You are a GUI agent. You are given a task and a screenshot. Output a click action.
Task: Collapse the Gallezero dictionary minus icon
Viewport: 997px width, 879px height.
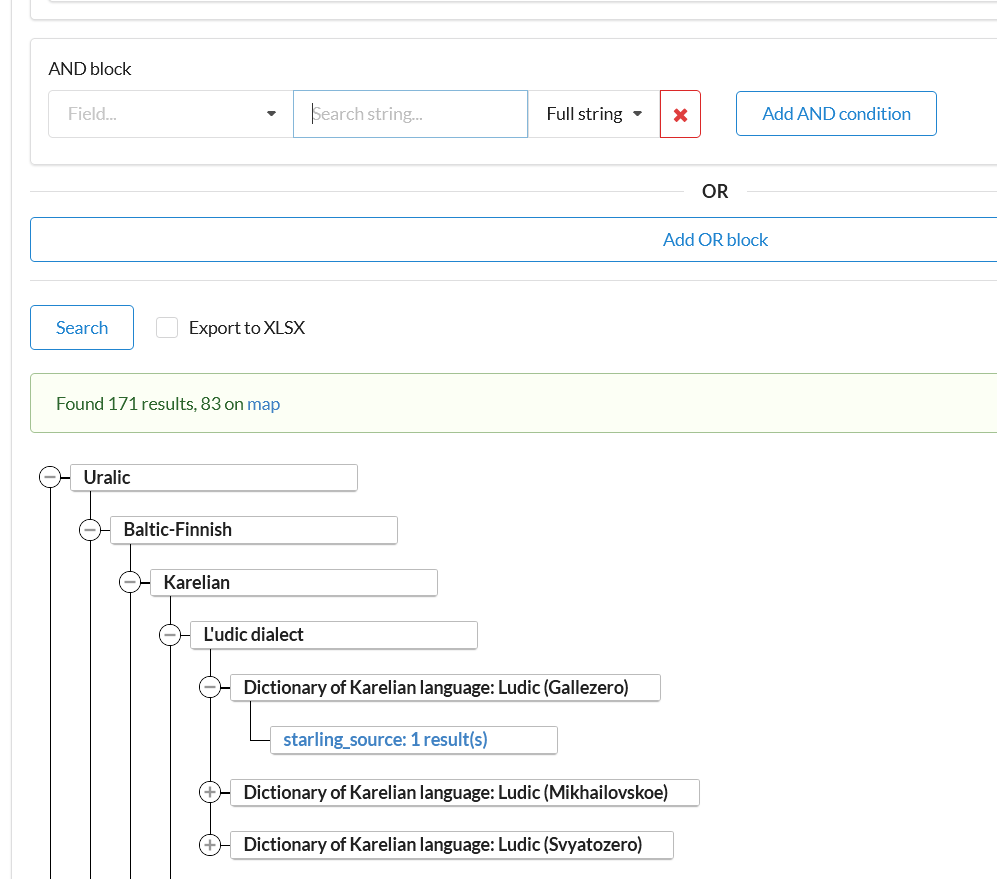(x=210, y=687)
